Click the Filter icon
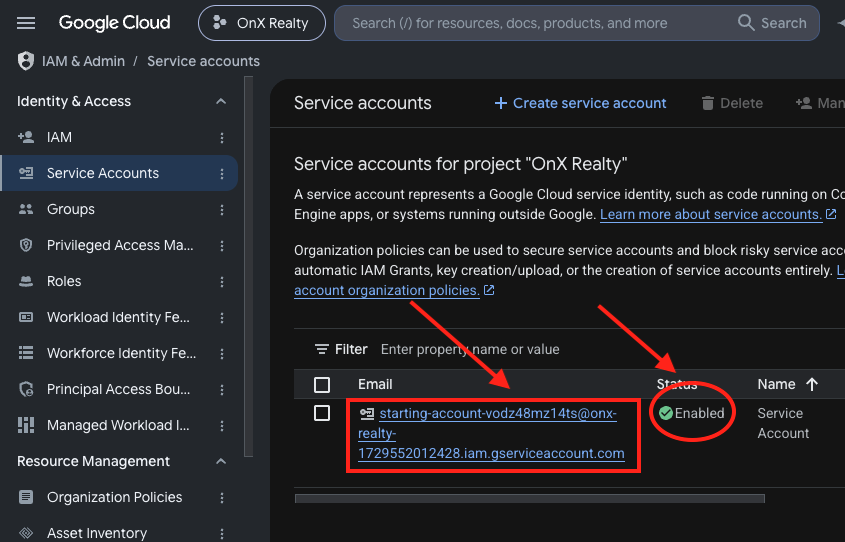 322,349
